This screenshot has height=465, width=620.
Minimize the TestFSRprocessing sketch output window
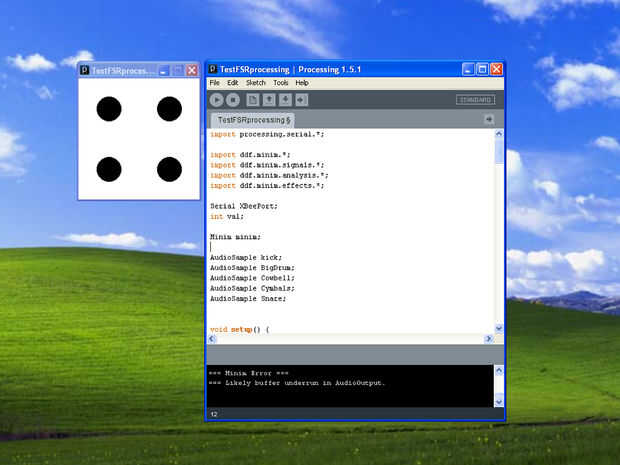pyautogui.click(x=164, y=70)
